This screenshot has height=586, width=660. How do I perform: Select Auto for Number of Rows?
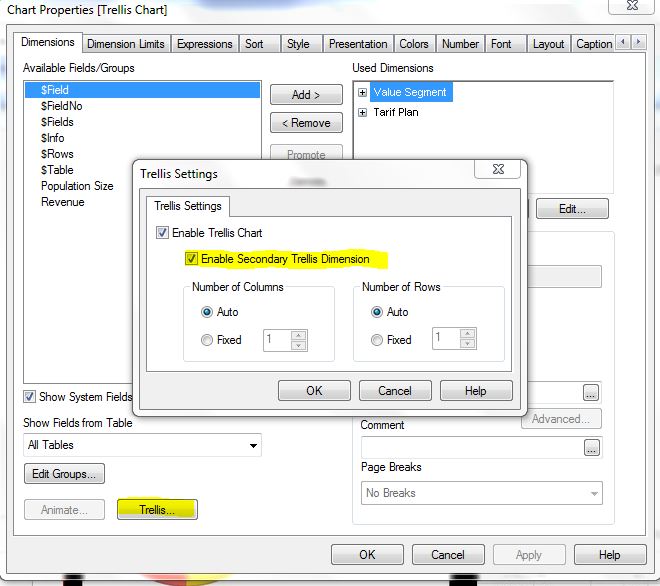pyautogui.click(x=377, y=312)
